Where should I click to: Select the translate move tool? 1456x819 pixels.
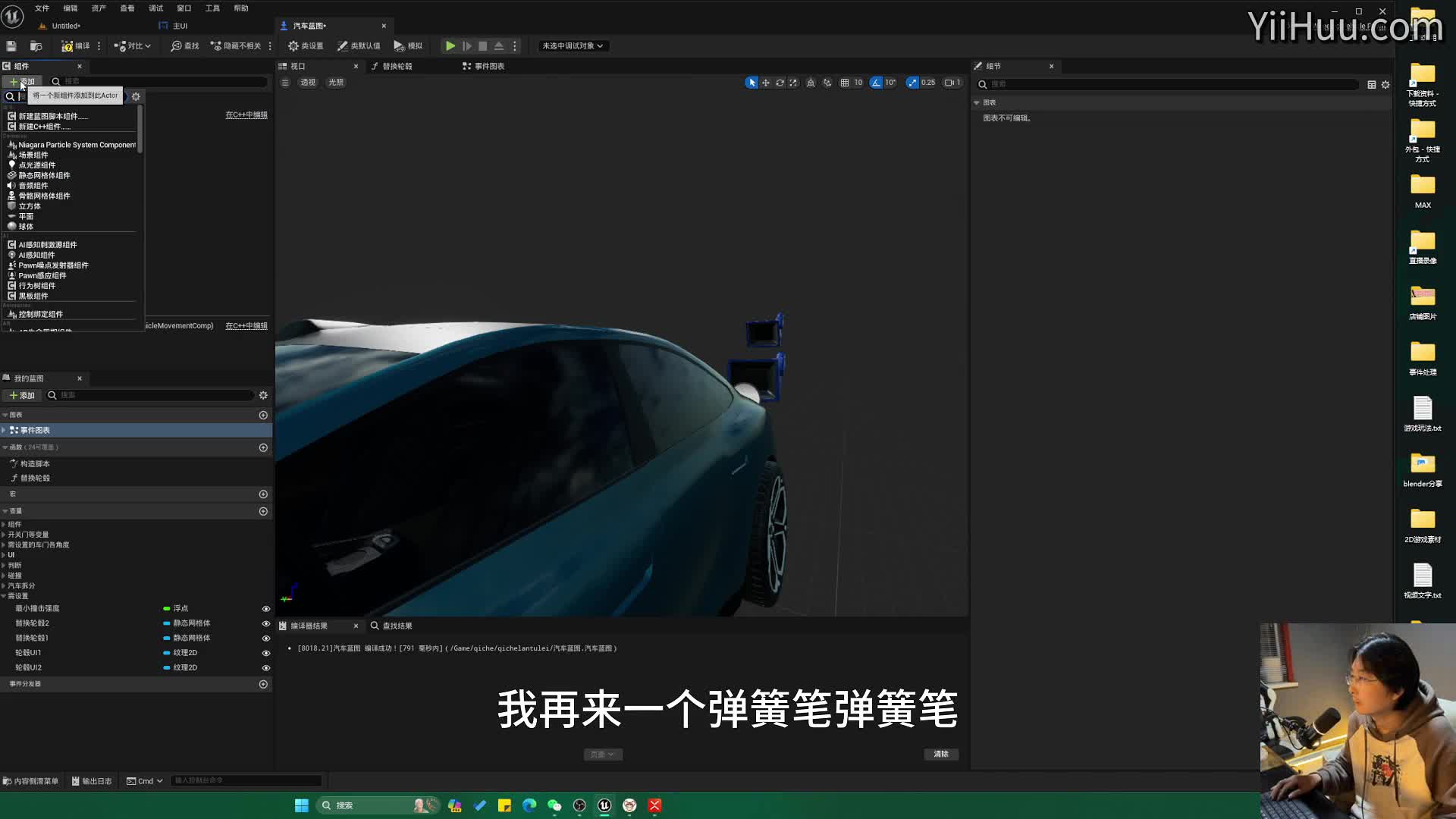click(x=766, y=83)
